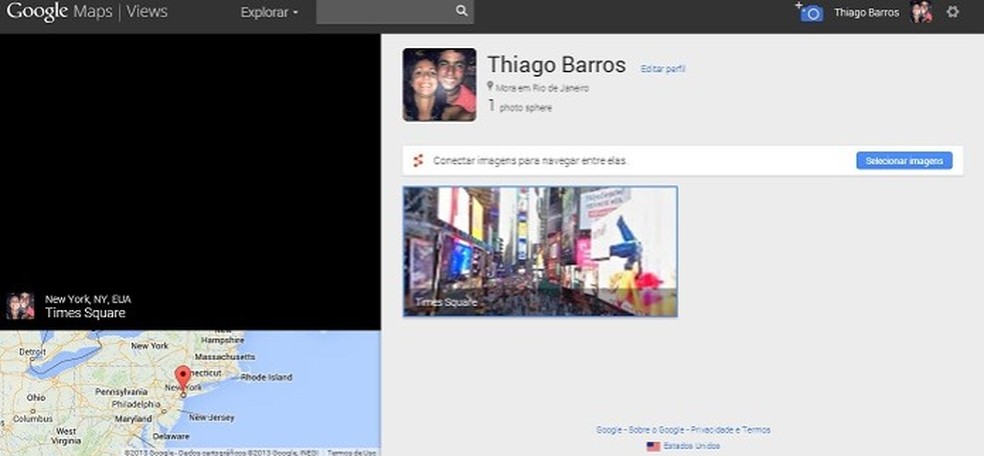Open the Times Square photo sphere thumbnail
The height and width of the screenshot is (456, 984).
tap(540, 251)
